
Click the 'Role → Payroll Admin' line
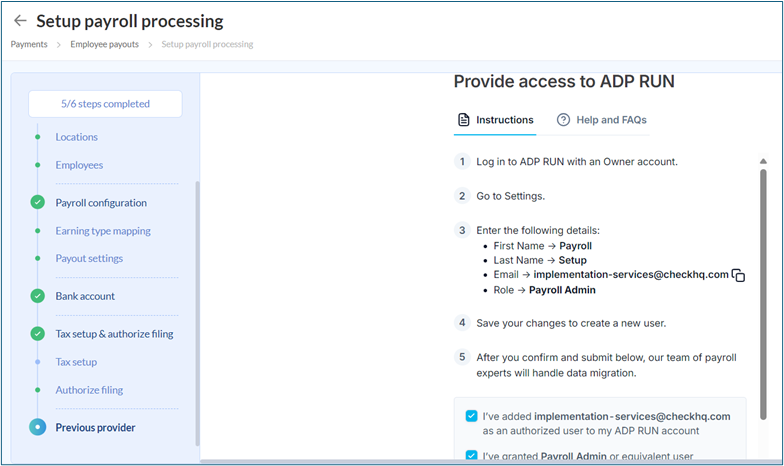tap(544, 290)
